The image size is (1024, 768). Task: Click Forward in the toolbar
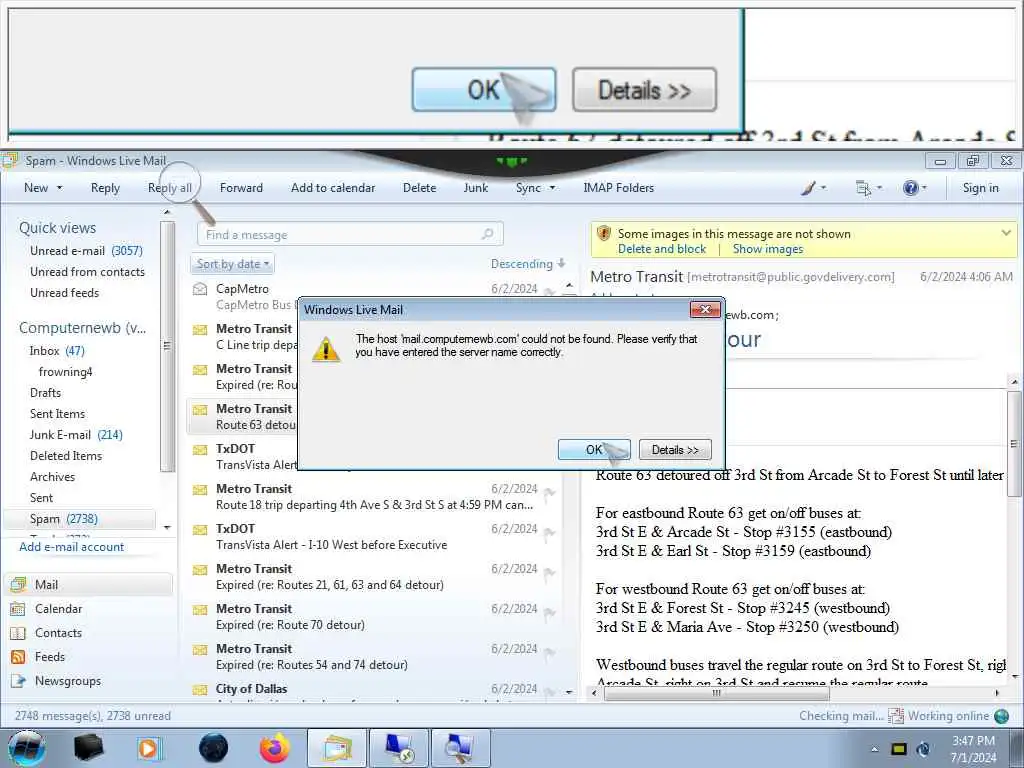coord(241,188)
